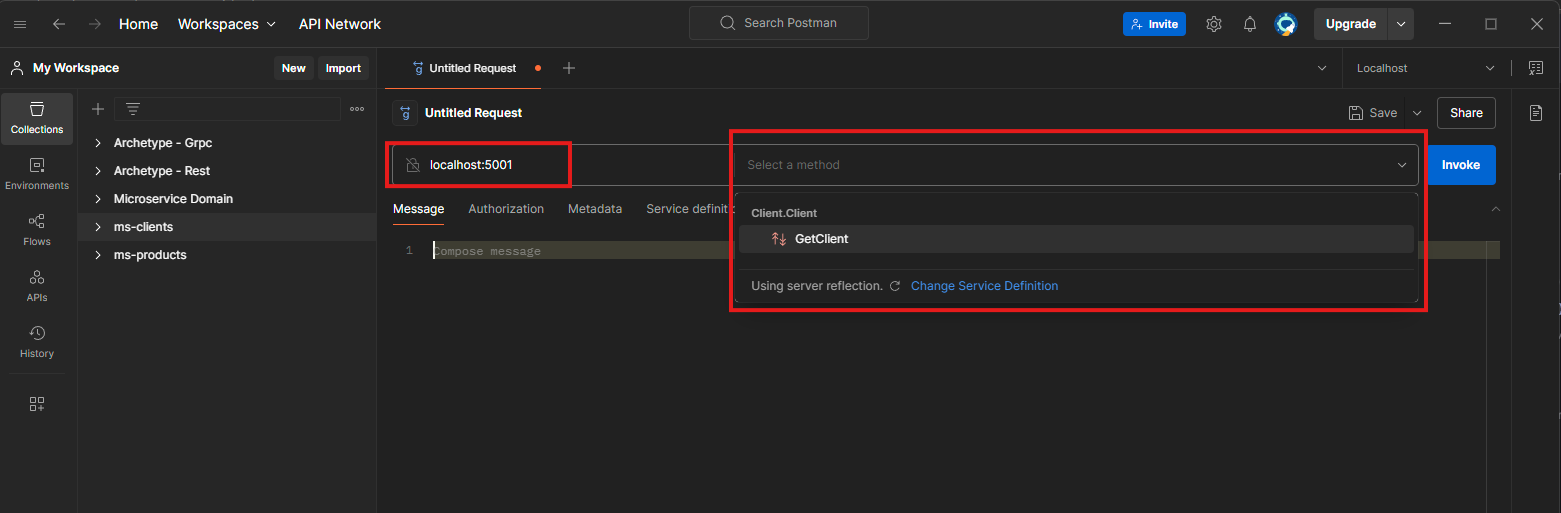Open environment quick look icon
The width and height of the screenshot is (1561, 513).
click(1535, 68)
